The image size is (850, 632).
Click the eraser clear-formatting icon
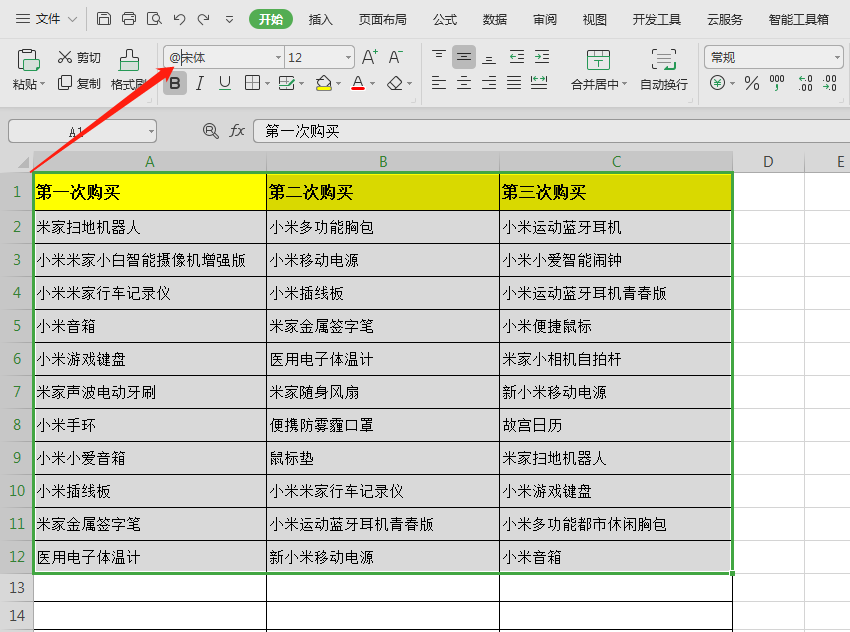point(395,83)
